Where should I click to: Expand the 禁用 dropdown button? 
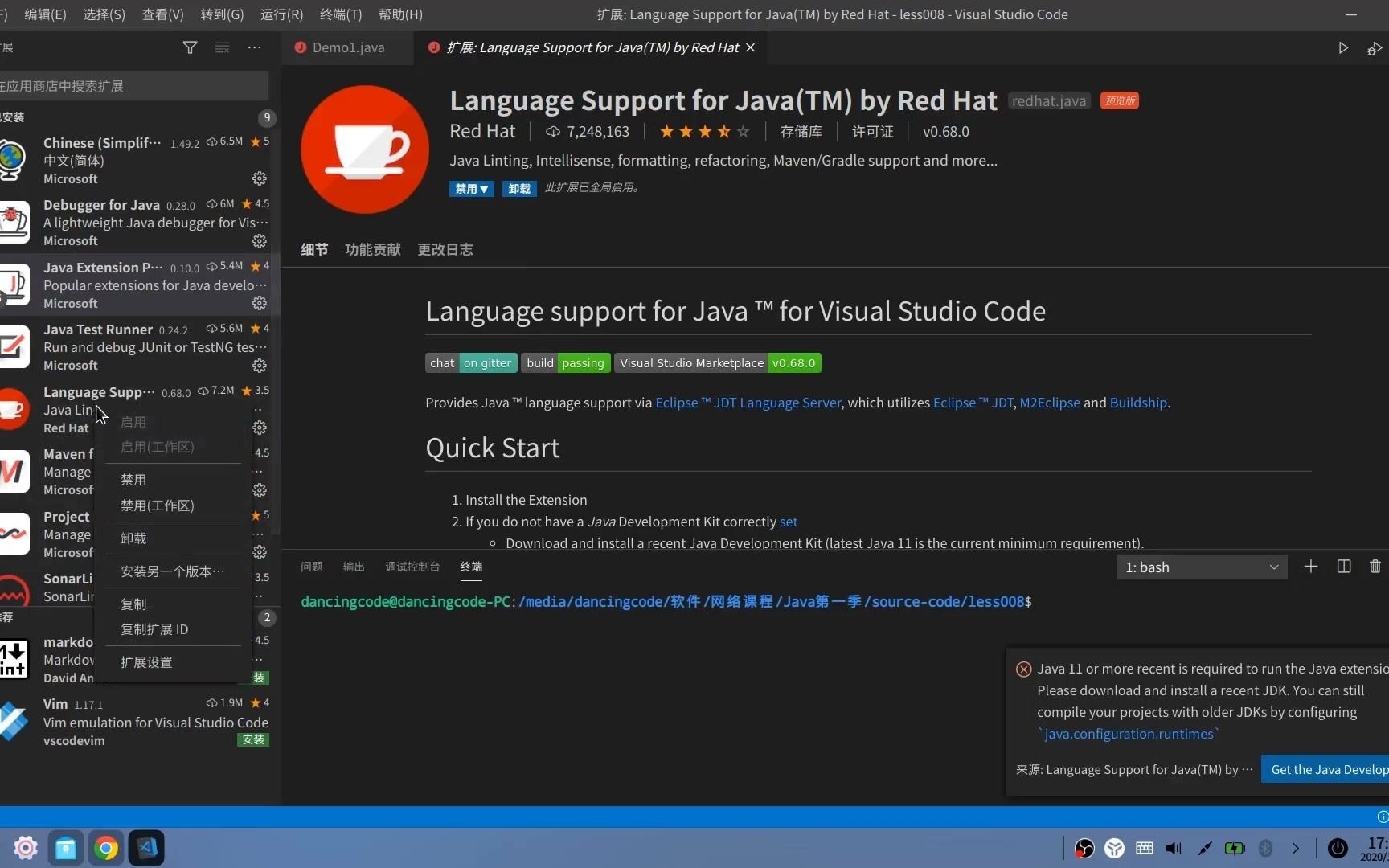(471, 189)
